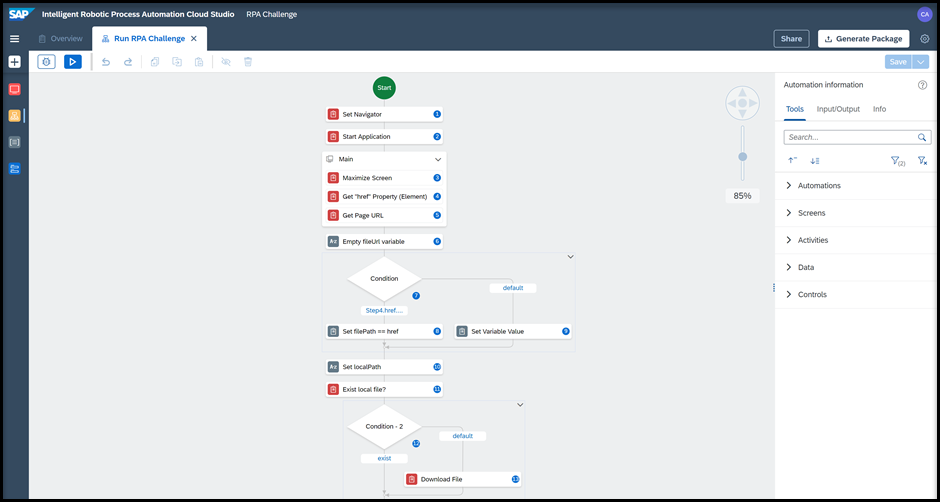
Task: Collapse the Condition - 2 block chevron
Action: point(520,405)
